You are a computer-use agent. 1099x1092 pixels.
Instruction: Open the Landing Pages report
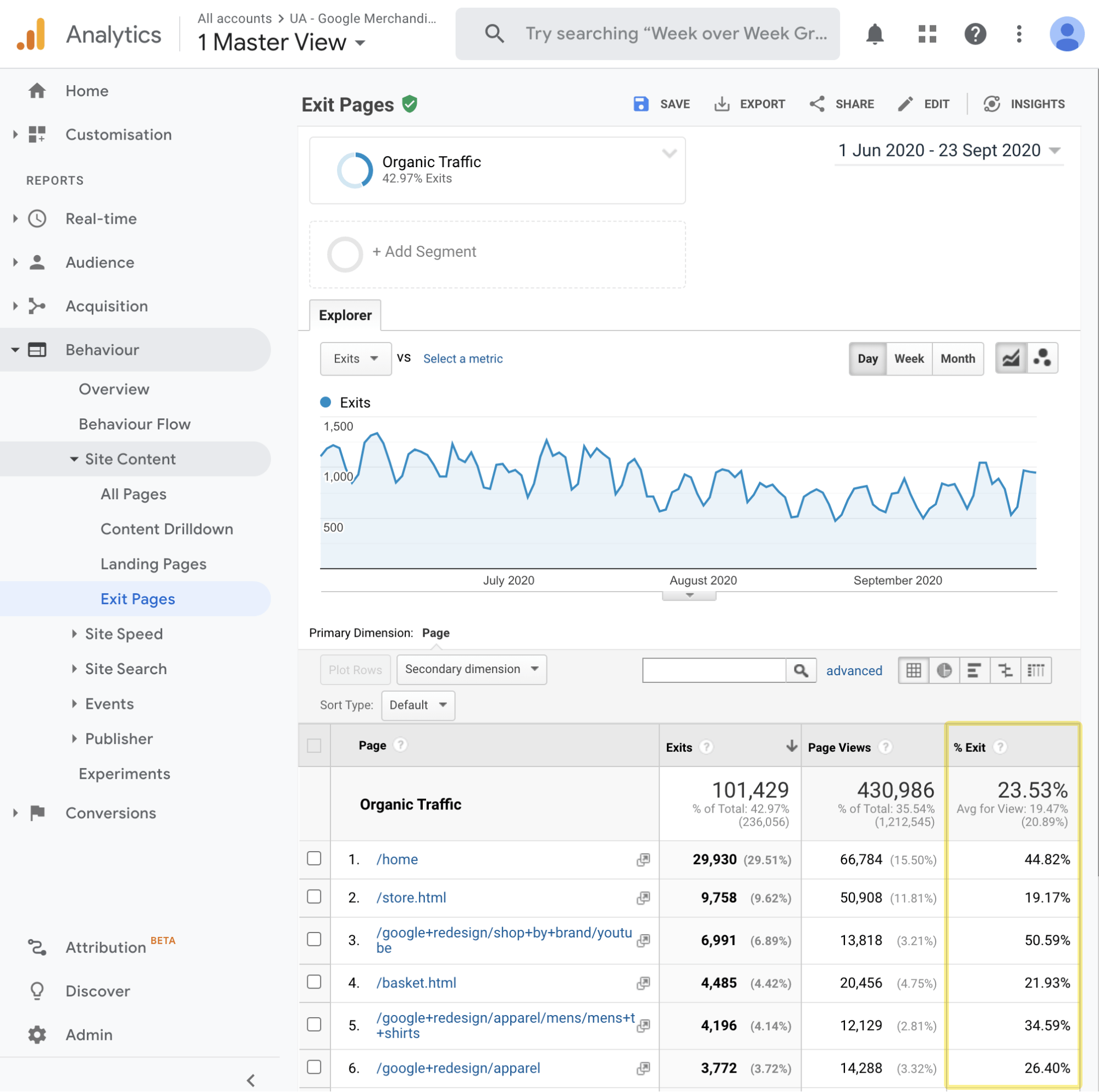coord(153,564)
